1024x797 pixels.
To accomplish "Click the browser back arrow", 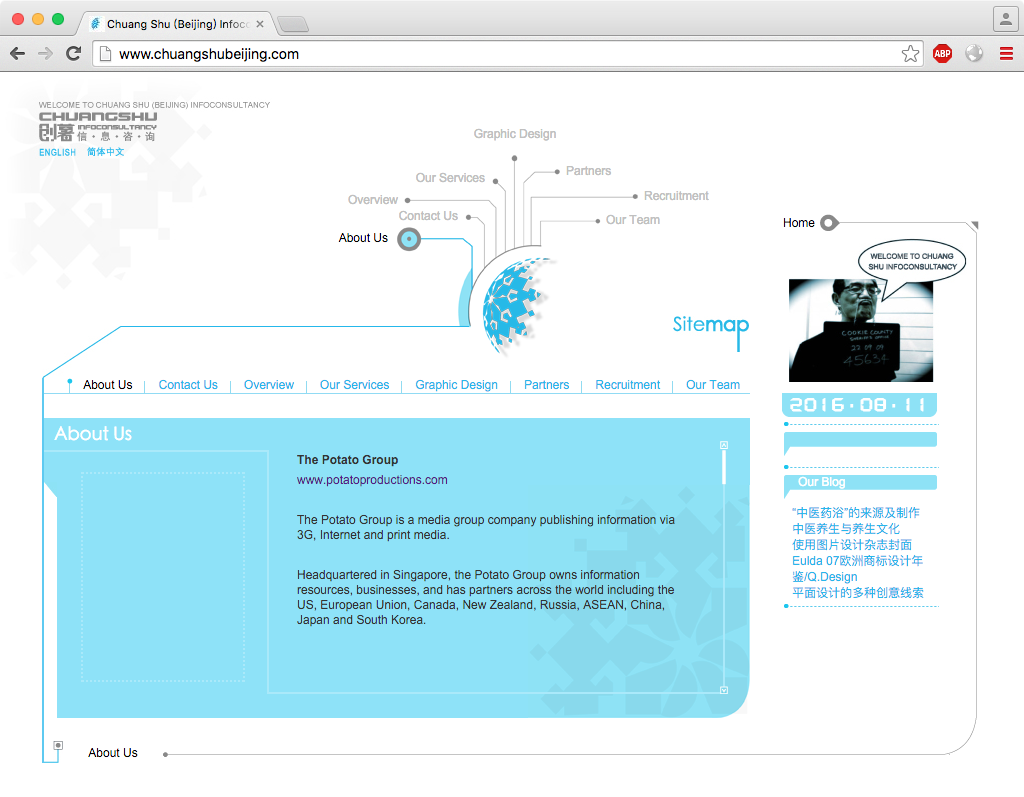I will (17, 54).
